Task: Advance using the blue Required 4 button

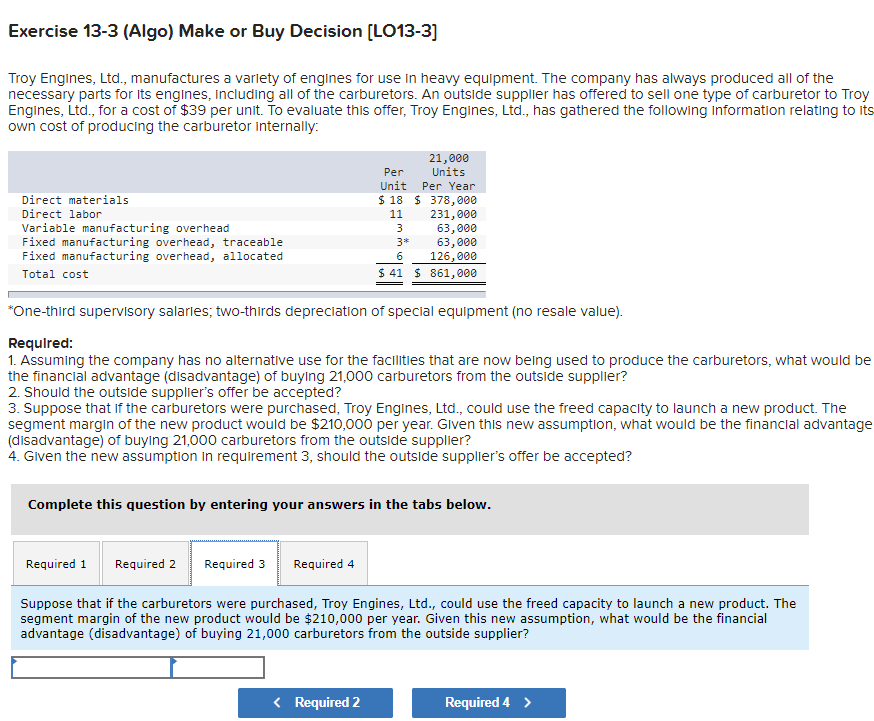Action: (489, 703)
